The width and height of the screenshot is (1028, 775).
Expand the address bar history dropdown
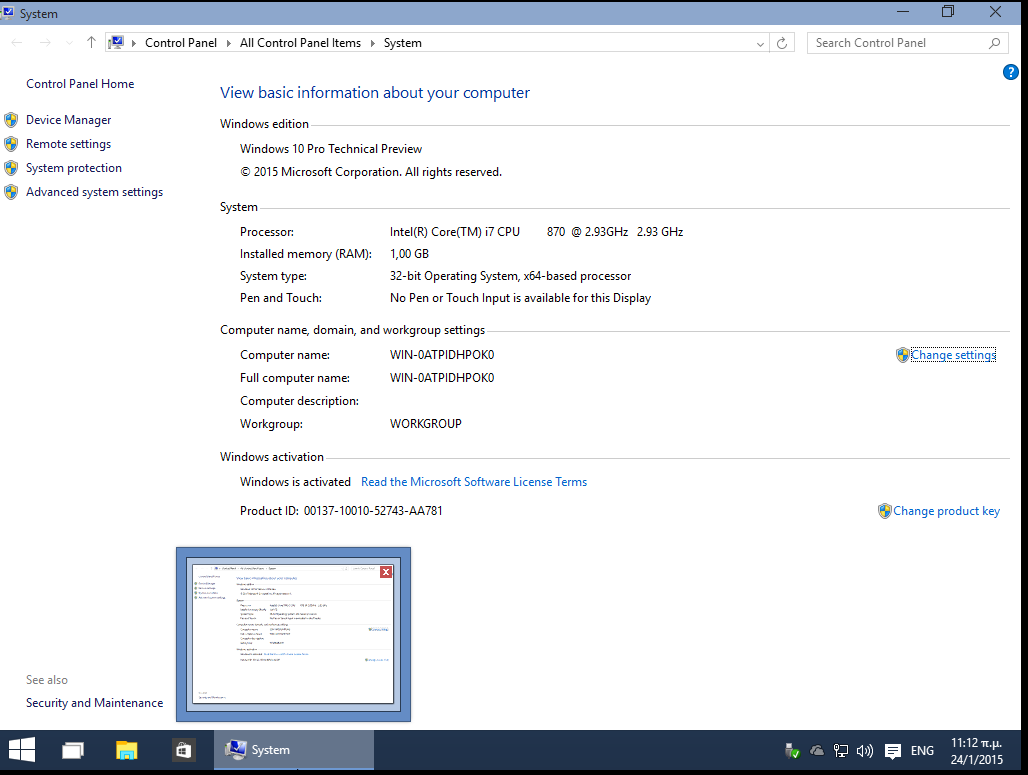760,43
